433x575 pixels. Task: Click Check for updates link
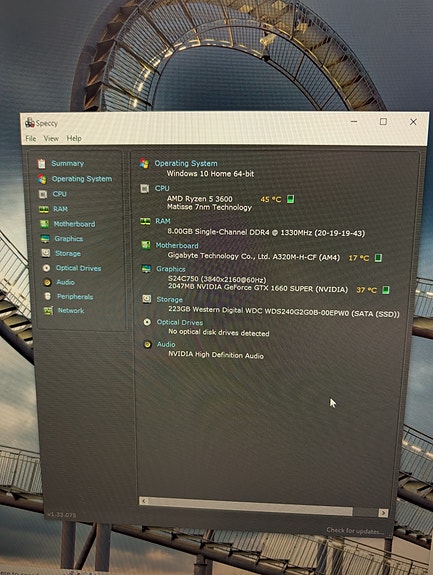[x=355, y=531]
